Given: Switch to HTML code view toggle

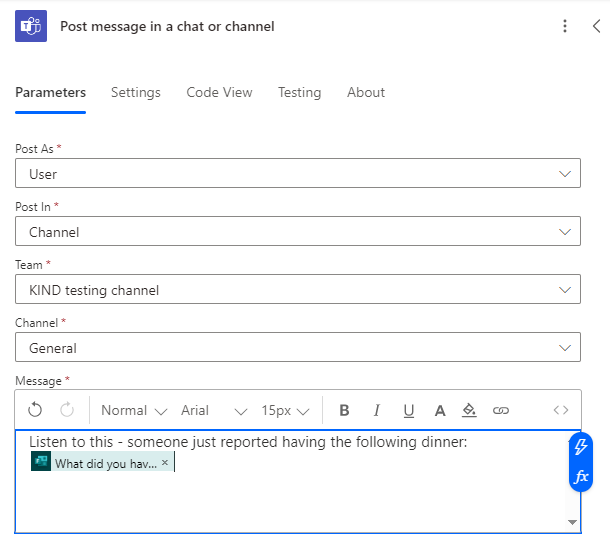Looking at the screenshot, I should (561, 410).
